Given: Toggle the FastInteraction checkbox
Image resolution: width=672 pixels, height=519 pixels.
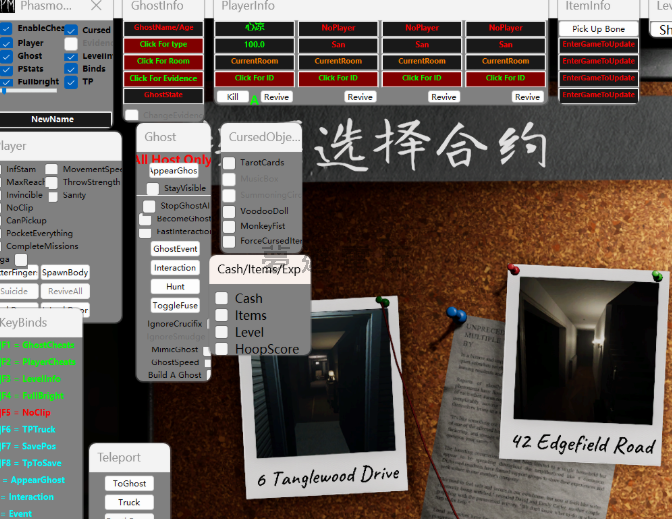Looking at the screenshot, I should pyautogui.click(x=145, y=233).
